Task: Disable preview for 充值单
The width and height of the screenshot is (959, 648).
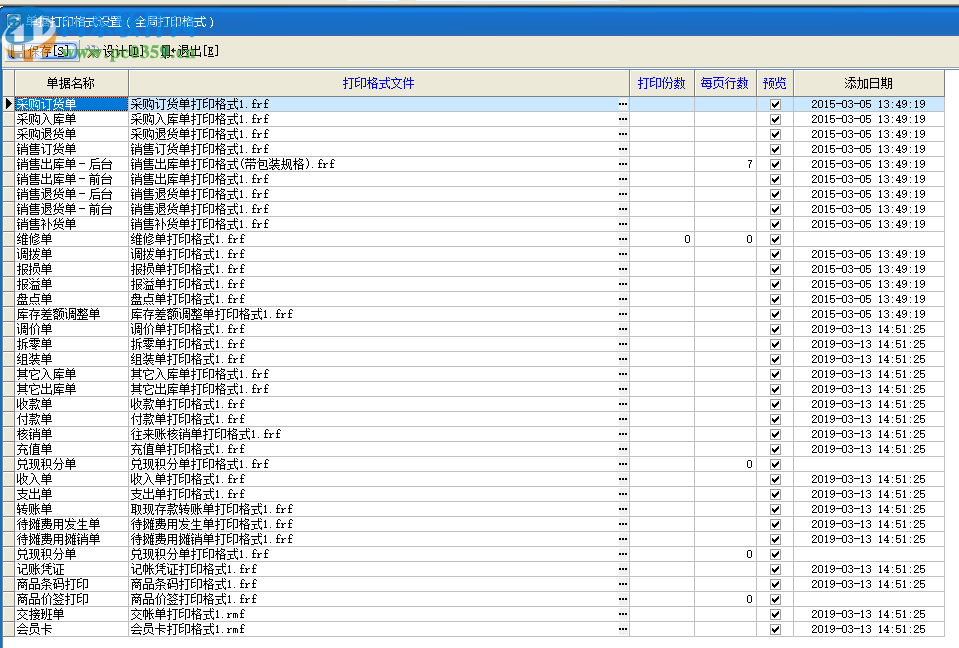Action: tap(775, 449)
